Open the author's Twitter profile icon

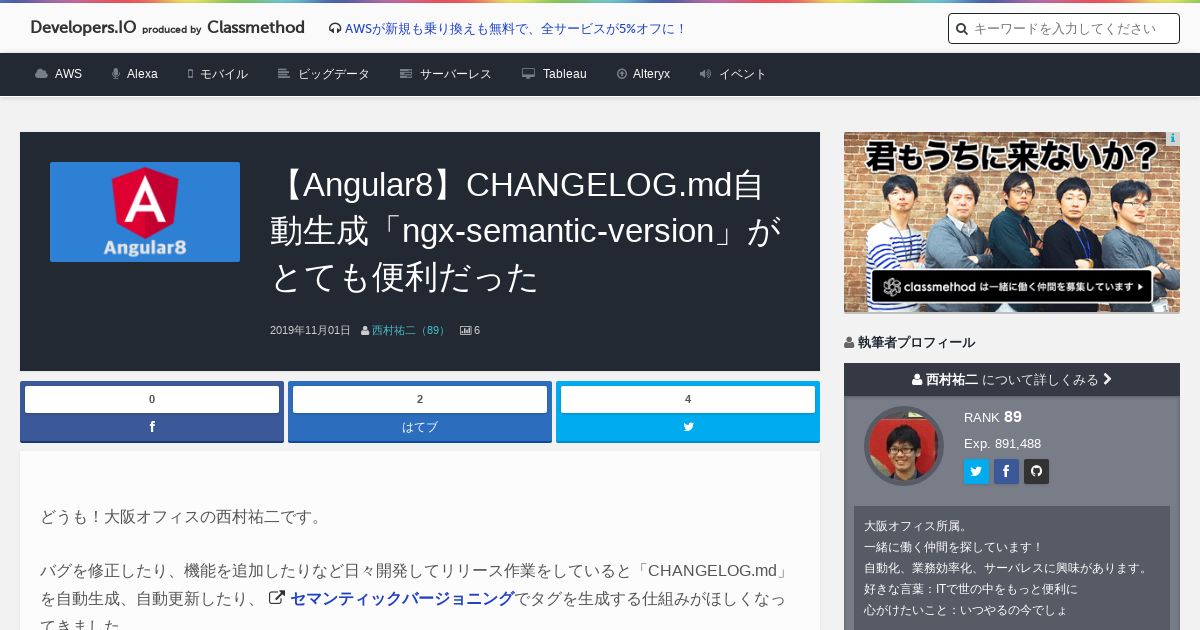coord(976,472)
